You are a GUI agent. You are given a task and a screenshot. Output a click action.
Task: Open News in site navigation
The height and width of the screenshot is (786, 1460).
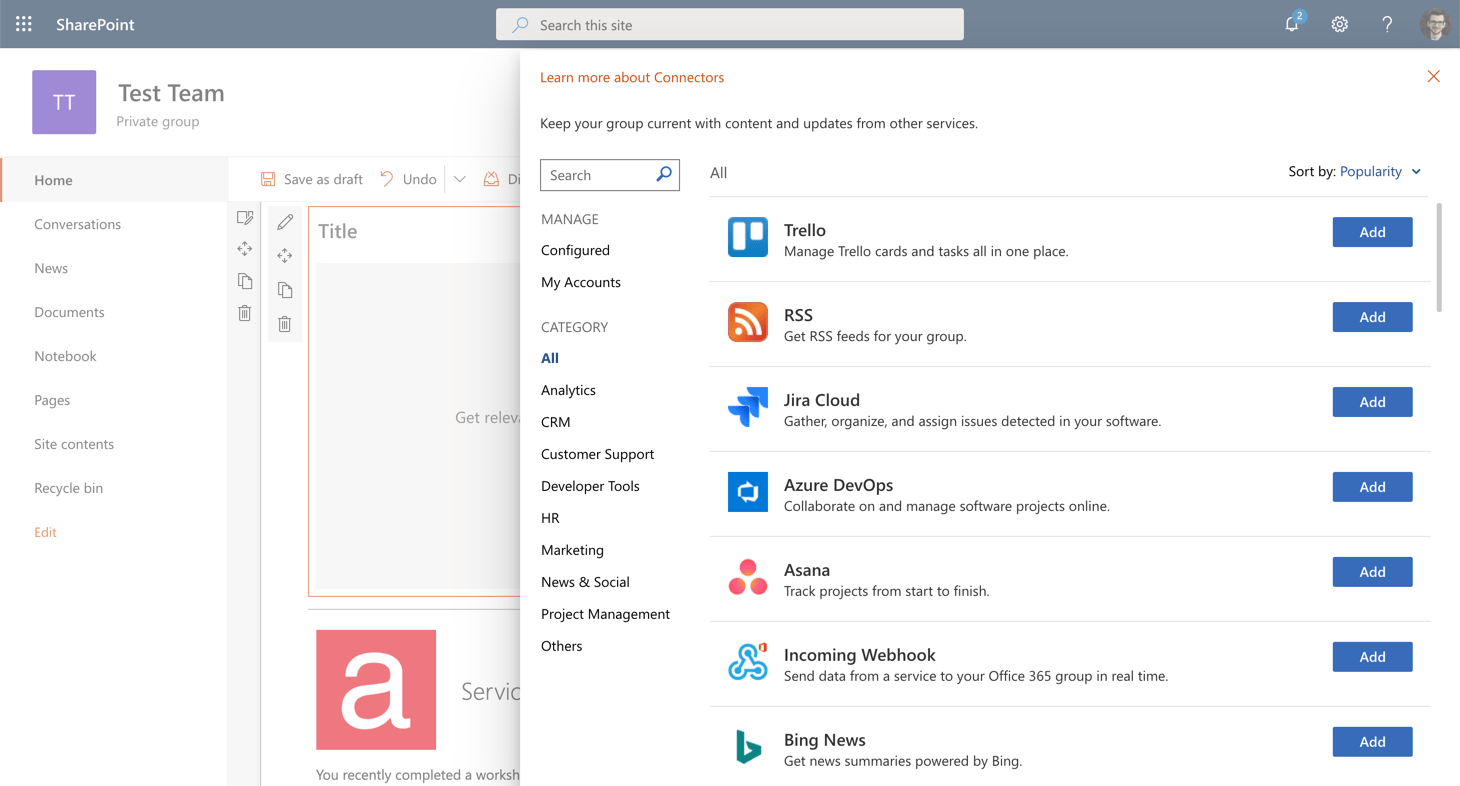pos(51,268)
